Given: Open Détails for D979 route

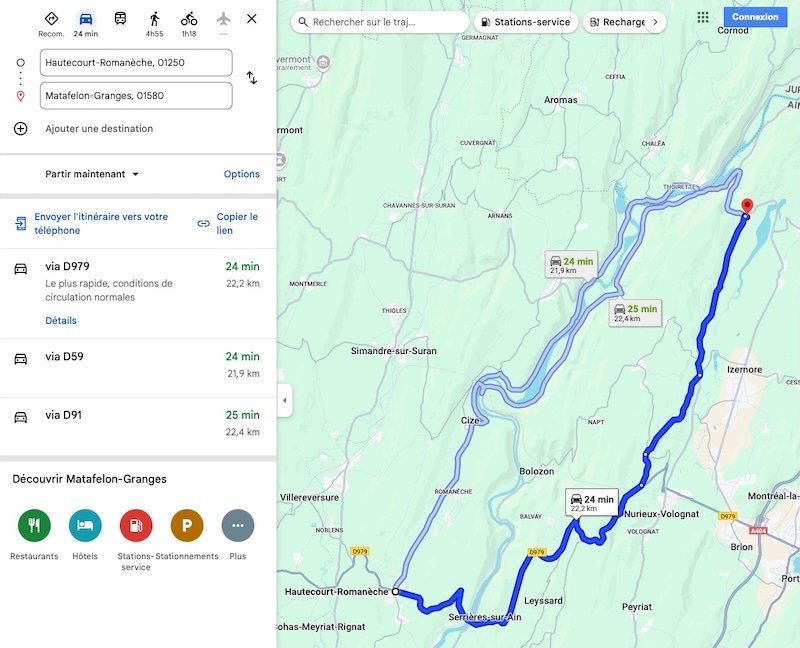Looking at the screenshot, I should coord(61,320).
